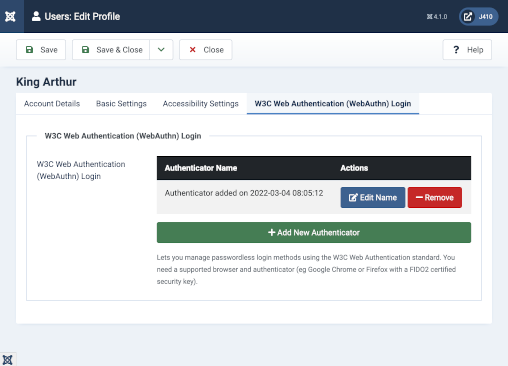The image size is (508, 366).
Task: Click Edit Name for the authenticator
Action: coord(373,197)
